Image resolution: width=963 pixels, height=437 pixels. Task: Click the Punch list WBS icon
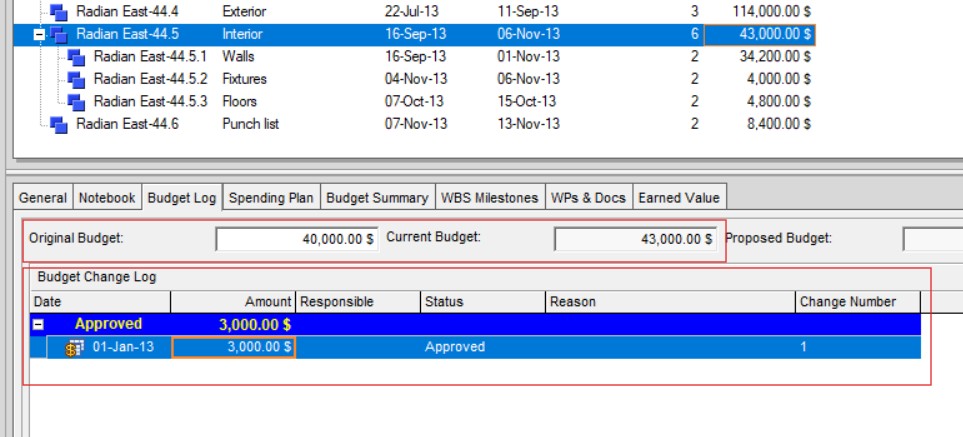58,125
